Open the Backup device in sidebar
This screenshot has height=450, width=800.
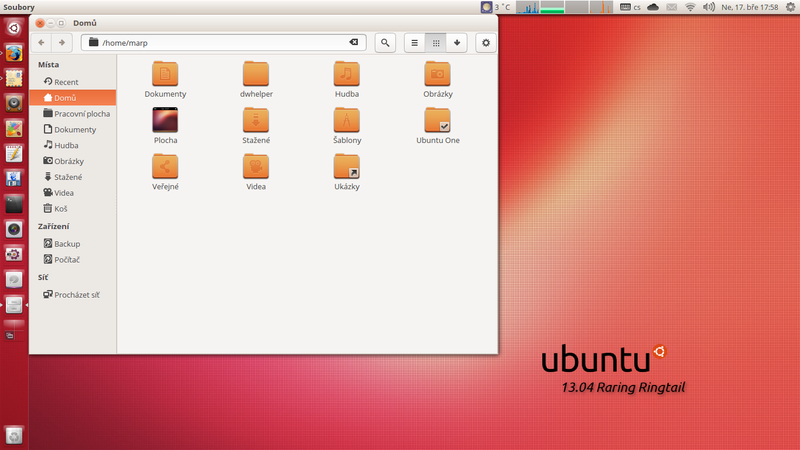click(72, 243)
